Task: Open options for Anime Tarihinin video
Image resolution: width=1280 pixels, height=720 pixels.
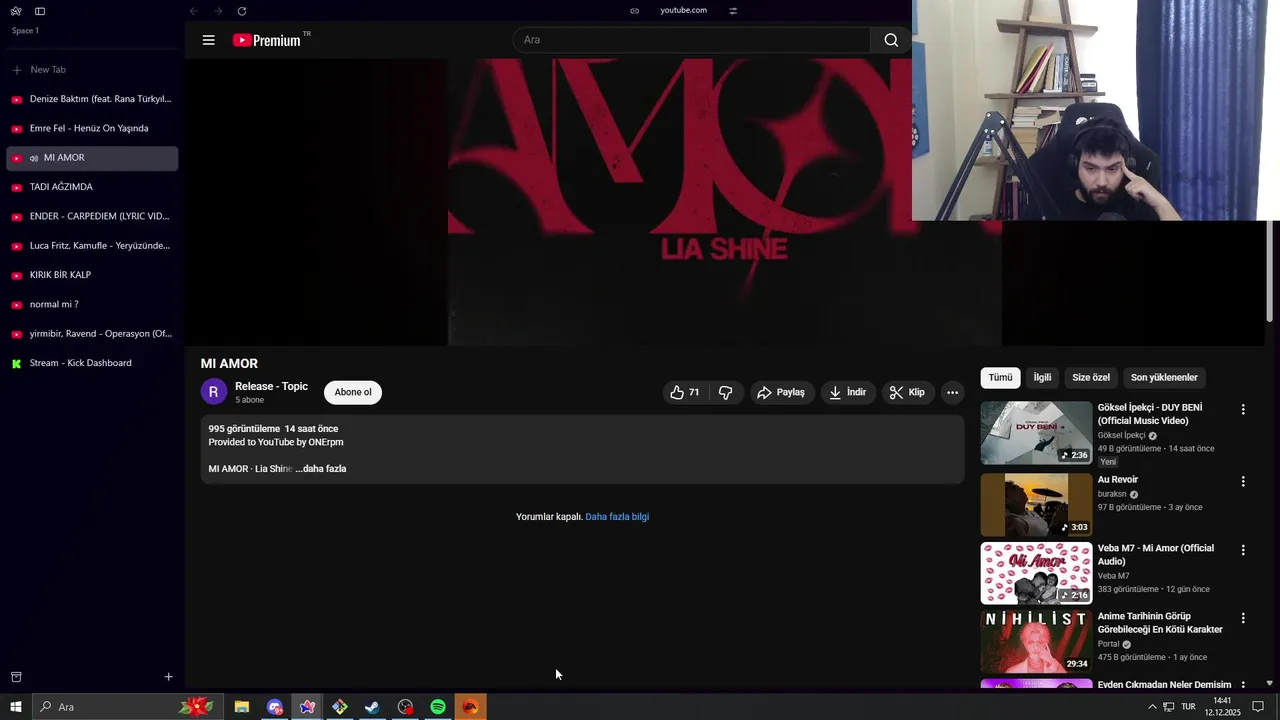Action: tap(1243, 618)
